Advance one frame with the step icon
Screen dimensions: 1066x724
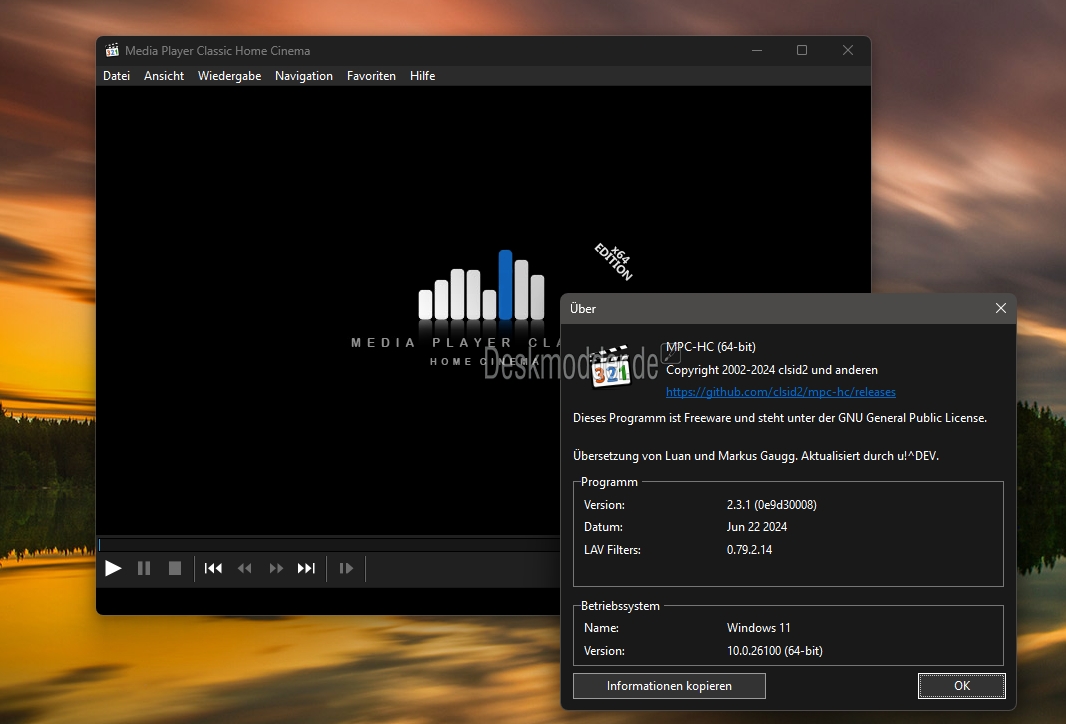346,568
